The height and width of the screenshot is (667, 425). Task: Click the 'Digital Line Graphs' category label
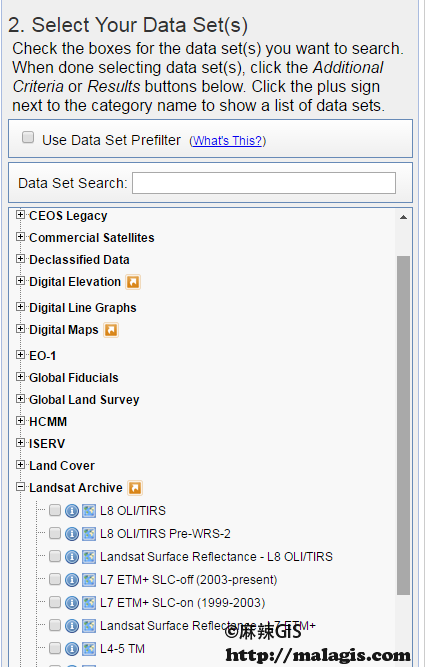pyautogui.click(x=83, y=308)
